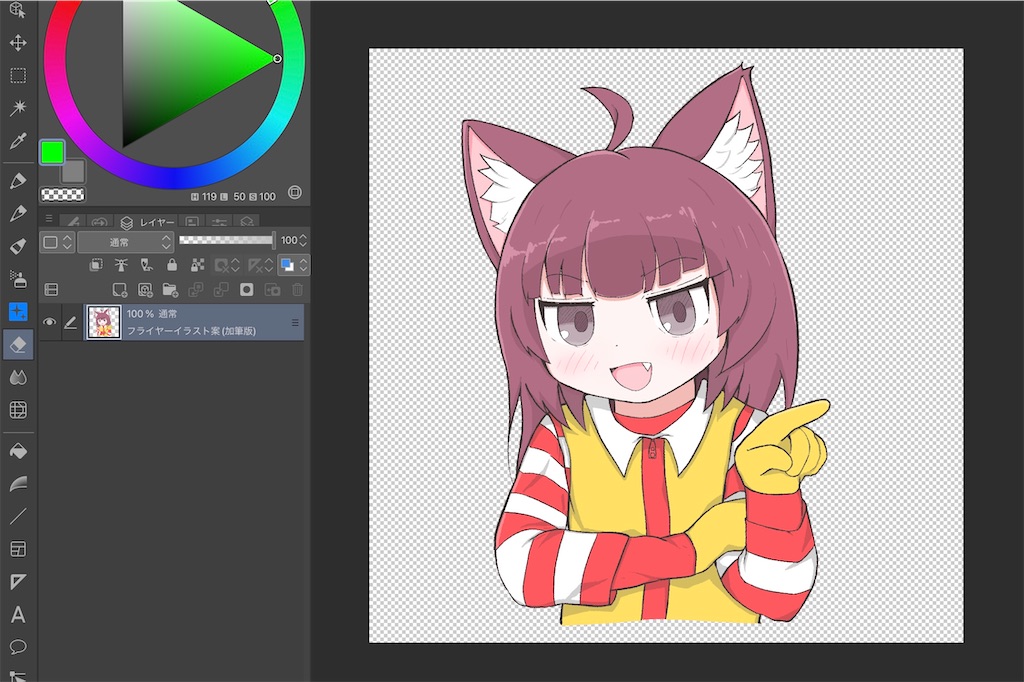Select the Auto select magic wand tool
This screenshot has height=682, width=1024.
tap(18, 108)
